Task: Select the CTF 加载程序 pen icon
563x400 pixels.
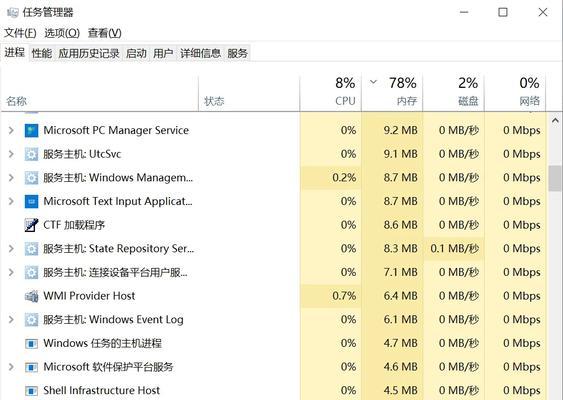Action: (x=31, y=225)
